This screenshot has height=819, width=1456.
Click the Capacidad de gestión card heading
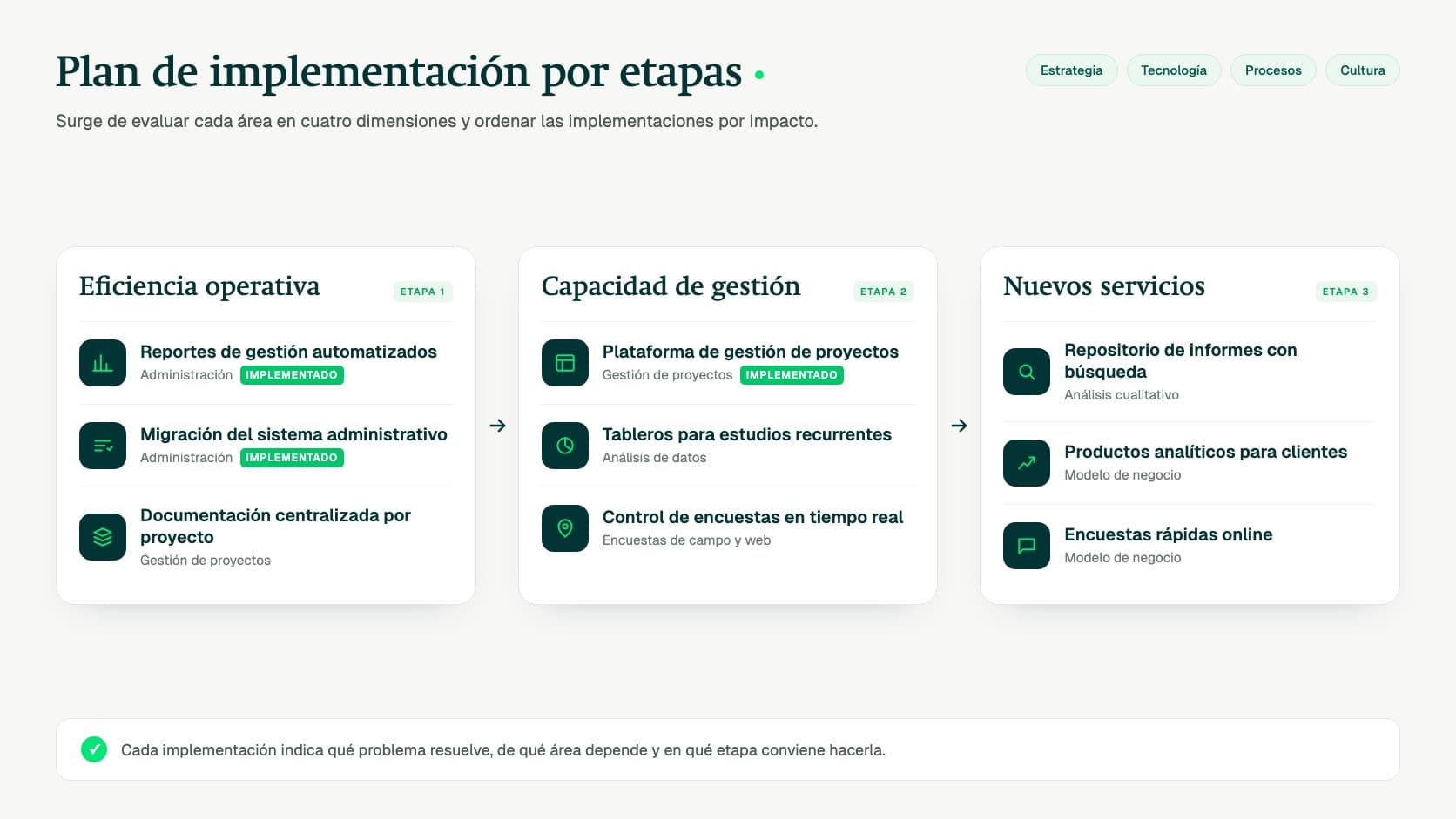click(x=671, y=286)
